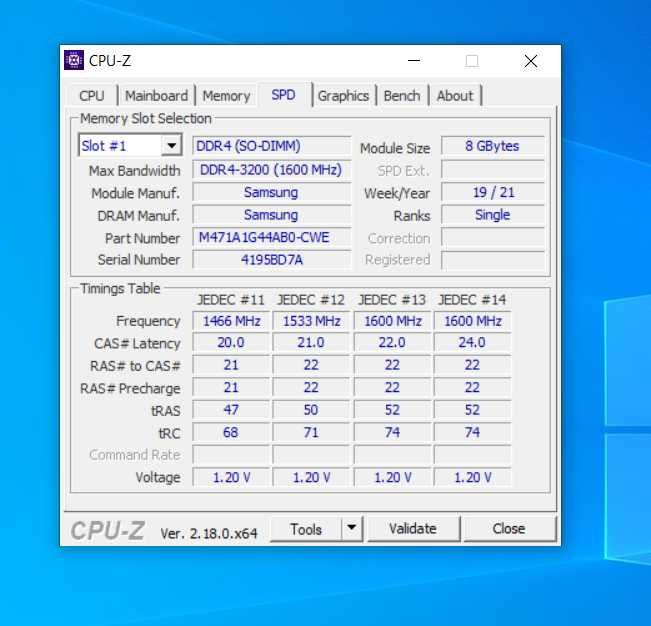This screenshot has width=651, height=626.
Task: Click the JEDEC #11 Voltage 1.20 V cell
Action: pyautogui.click(x=231, y=477)
